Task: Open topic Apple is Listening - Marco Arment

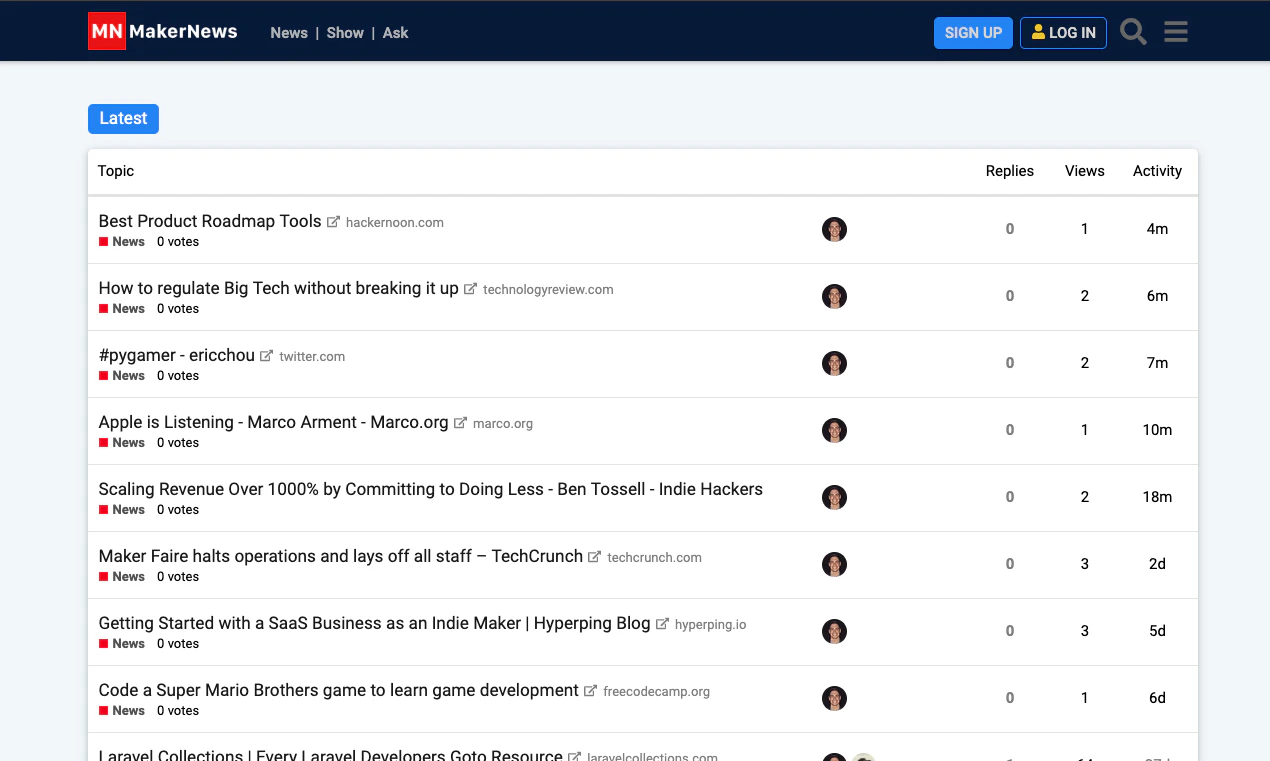Action: (x=273, y=422)
